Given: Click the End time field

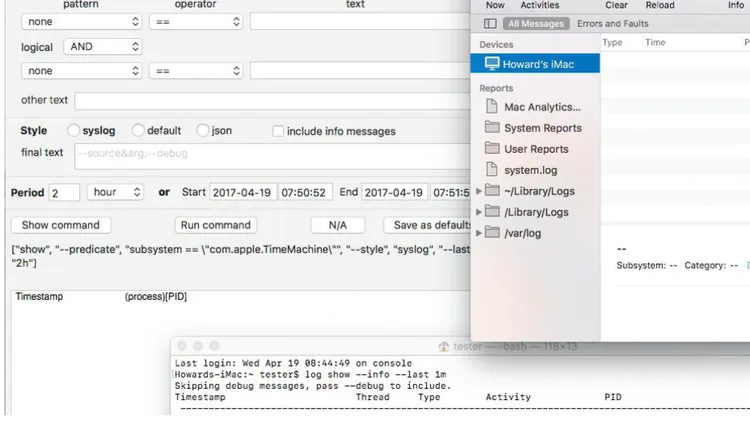Looking at the screenshot, I should coord(450,192).
